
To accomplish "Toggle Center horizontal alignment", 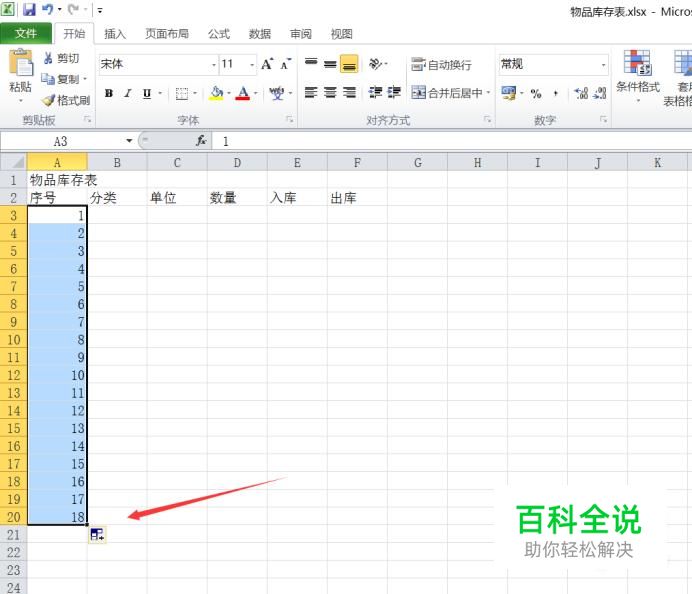I will [x=330, y=93].
